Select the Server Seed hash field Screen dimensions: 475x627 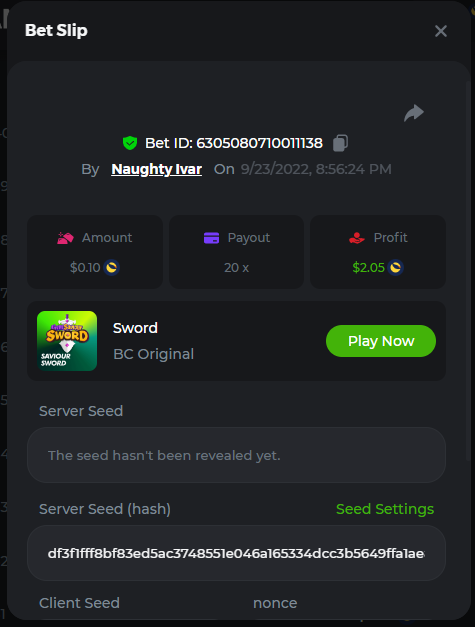click(236, 553)
